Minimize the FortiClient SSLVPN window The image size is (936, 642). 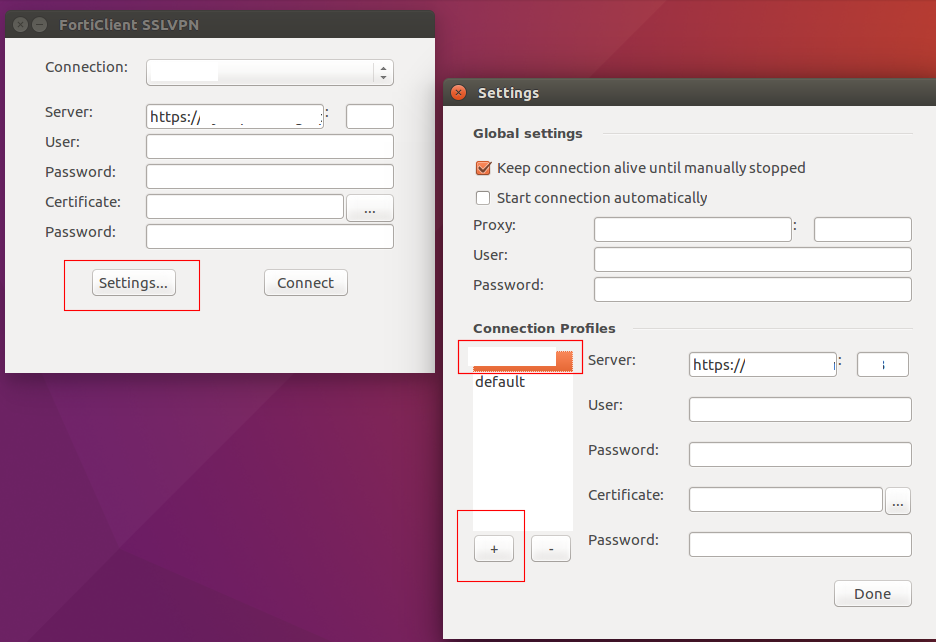39,24
